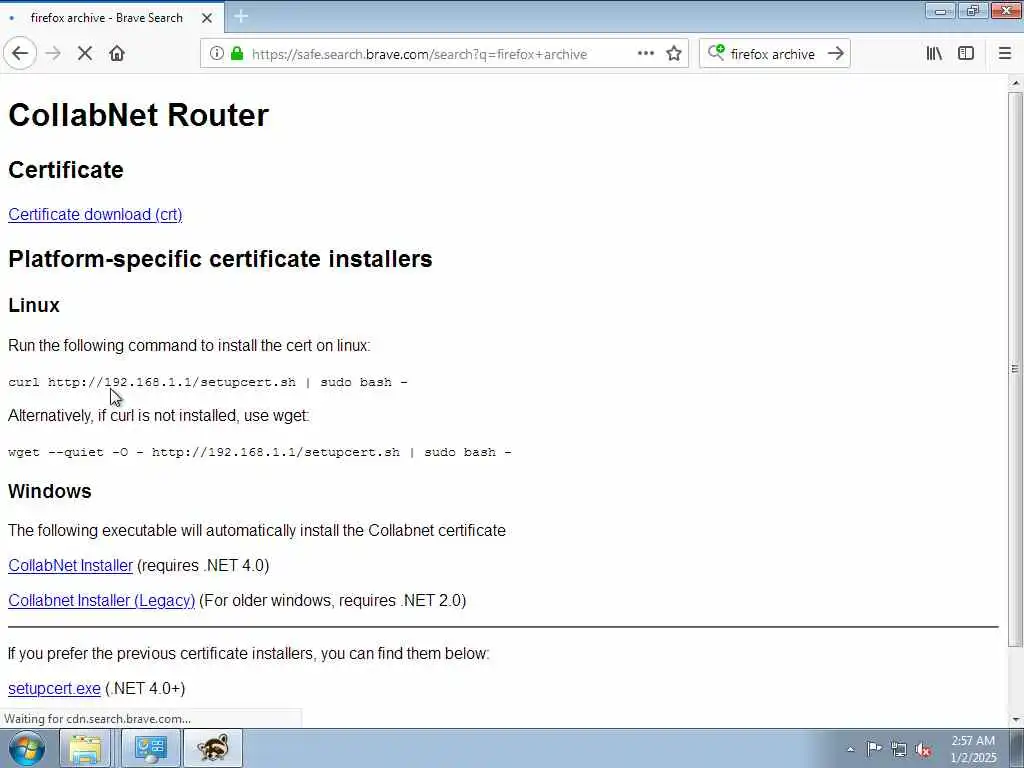The width and height of the screenshot is (1024, 768).
Task: Click 'Waiting for cdn.search.brave.com...' status text
Action: [x=97, y=719]
